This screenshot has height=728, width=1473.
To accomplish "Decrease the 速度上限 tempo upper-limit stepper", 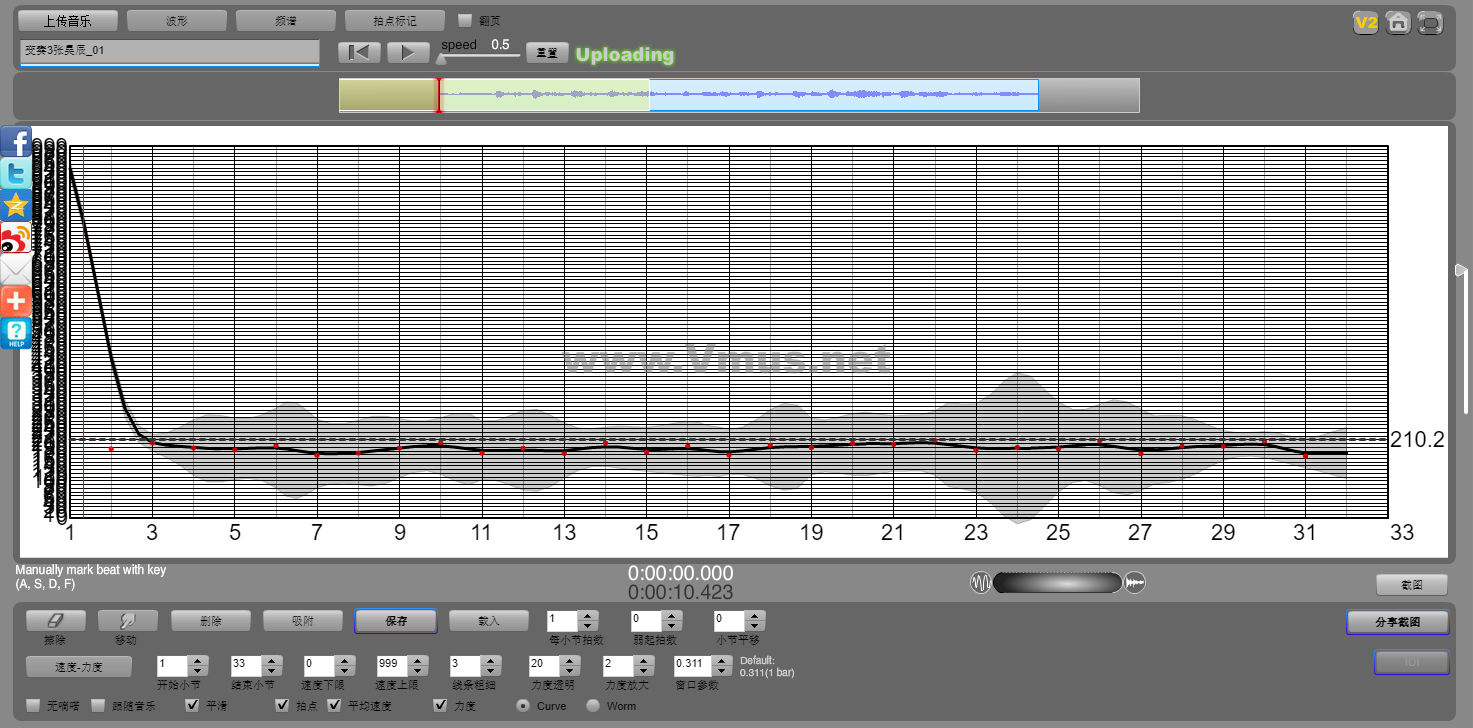I will click(x=417, y=670).
